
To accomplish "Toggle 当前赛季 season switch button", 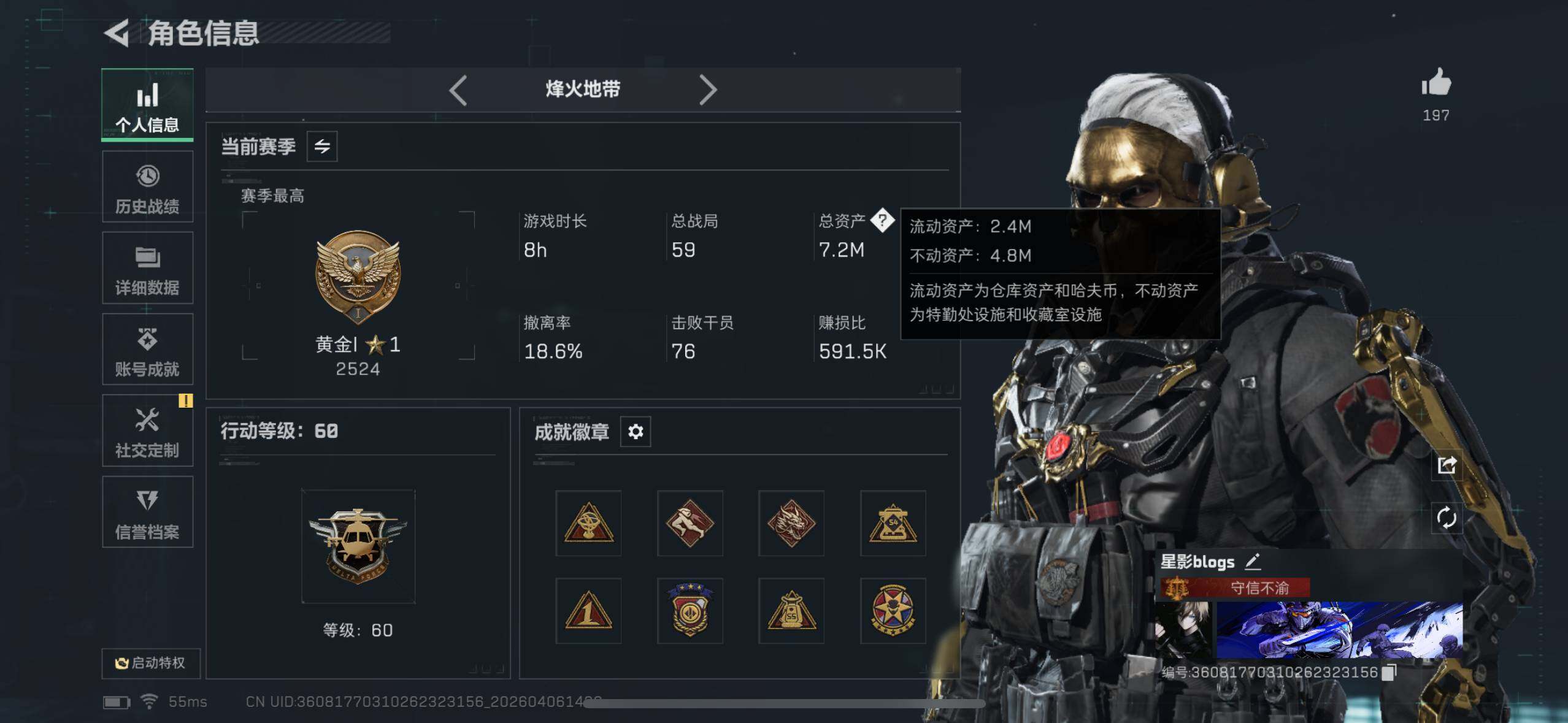I will (322, 147).
